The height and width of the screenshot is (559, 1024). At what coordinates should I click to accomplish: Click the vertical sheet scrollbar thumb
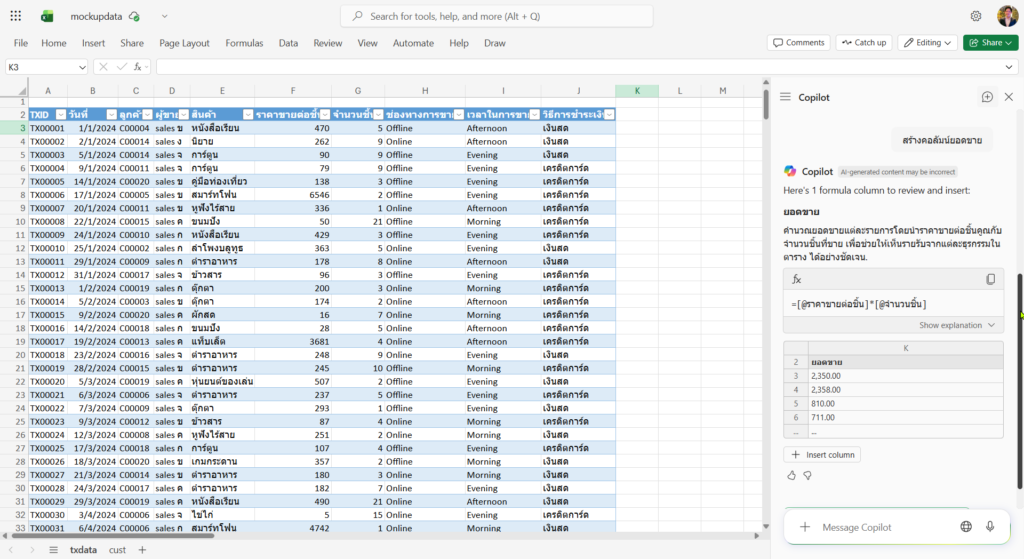pos(765,104)
